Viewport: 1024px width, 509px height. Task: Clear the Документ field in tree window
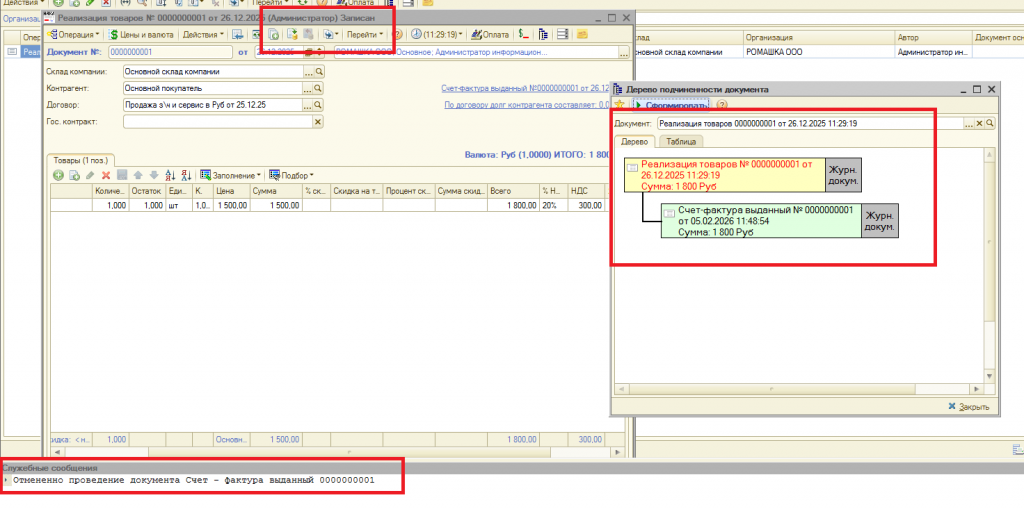[980, 123]
